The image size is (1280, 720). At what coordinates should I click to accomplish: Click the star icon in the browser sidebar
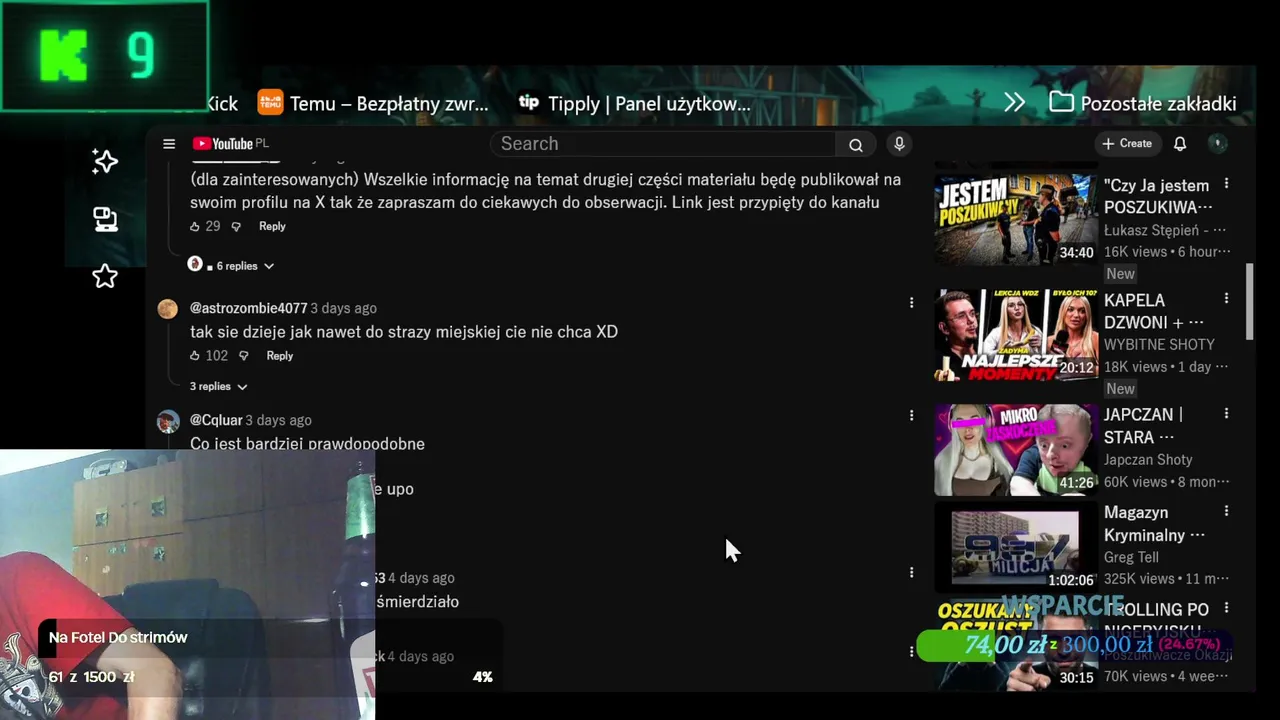[x=105, y=276]
